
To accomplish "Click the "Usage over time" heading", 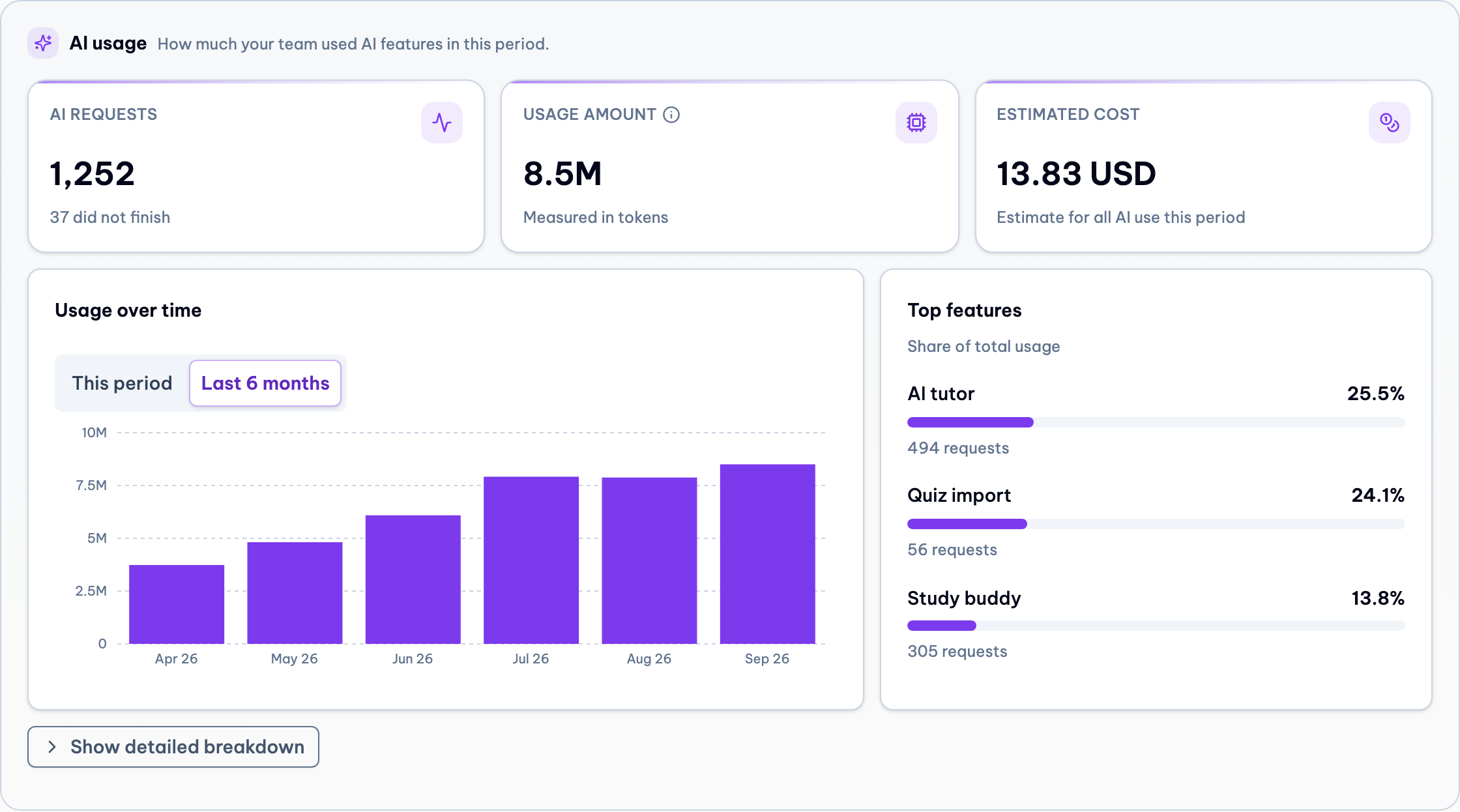I will click(x=128, y=310).
